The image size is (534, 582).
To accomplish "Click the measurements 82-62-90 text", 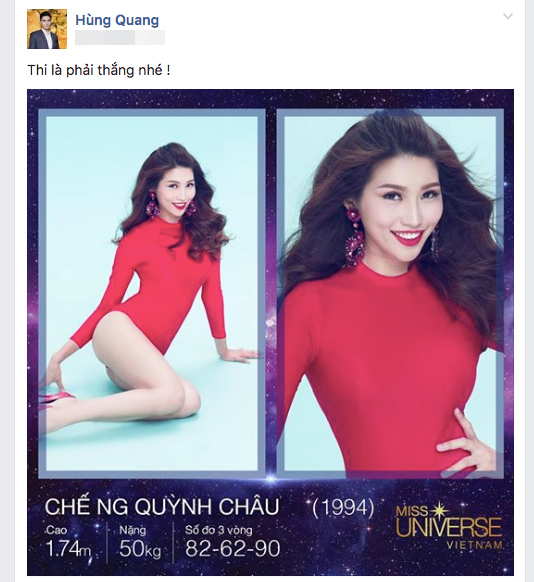I will click(x=233, y=548).
